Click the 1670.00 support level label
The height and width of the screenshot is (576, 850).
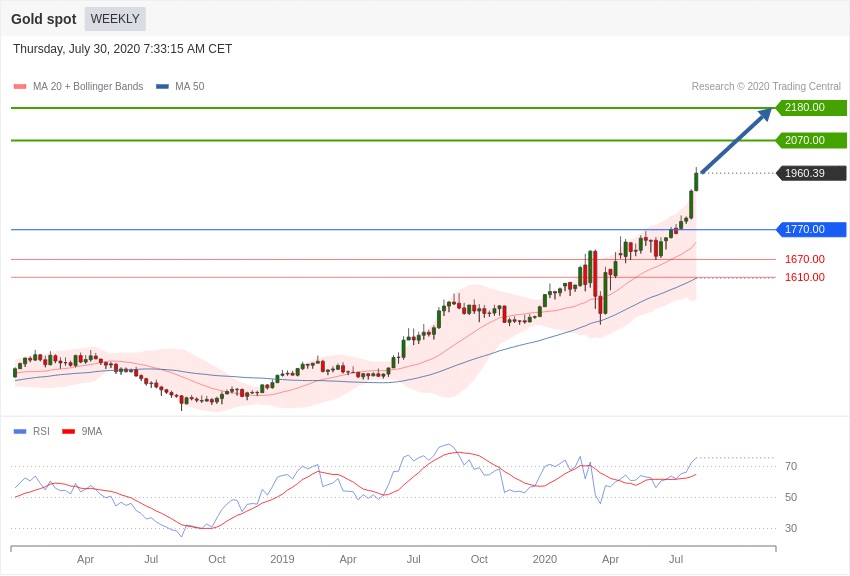pos(804,259)
